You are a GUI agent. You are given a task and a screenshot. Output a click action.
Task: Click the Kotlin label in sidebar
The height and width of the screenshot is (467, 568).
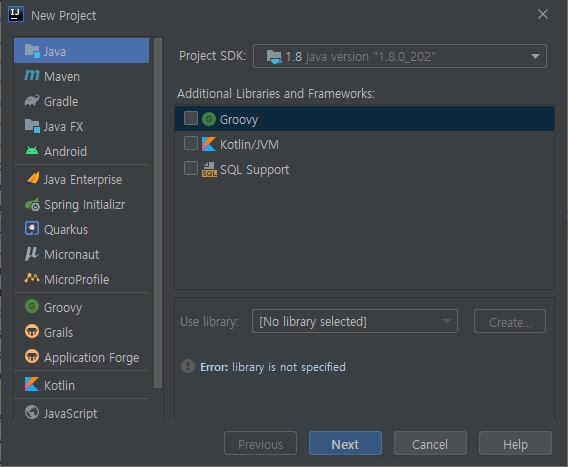point(59,385)
